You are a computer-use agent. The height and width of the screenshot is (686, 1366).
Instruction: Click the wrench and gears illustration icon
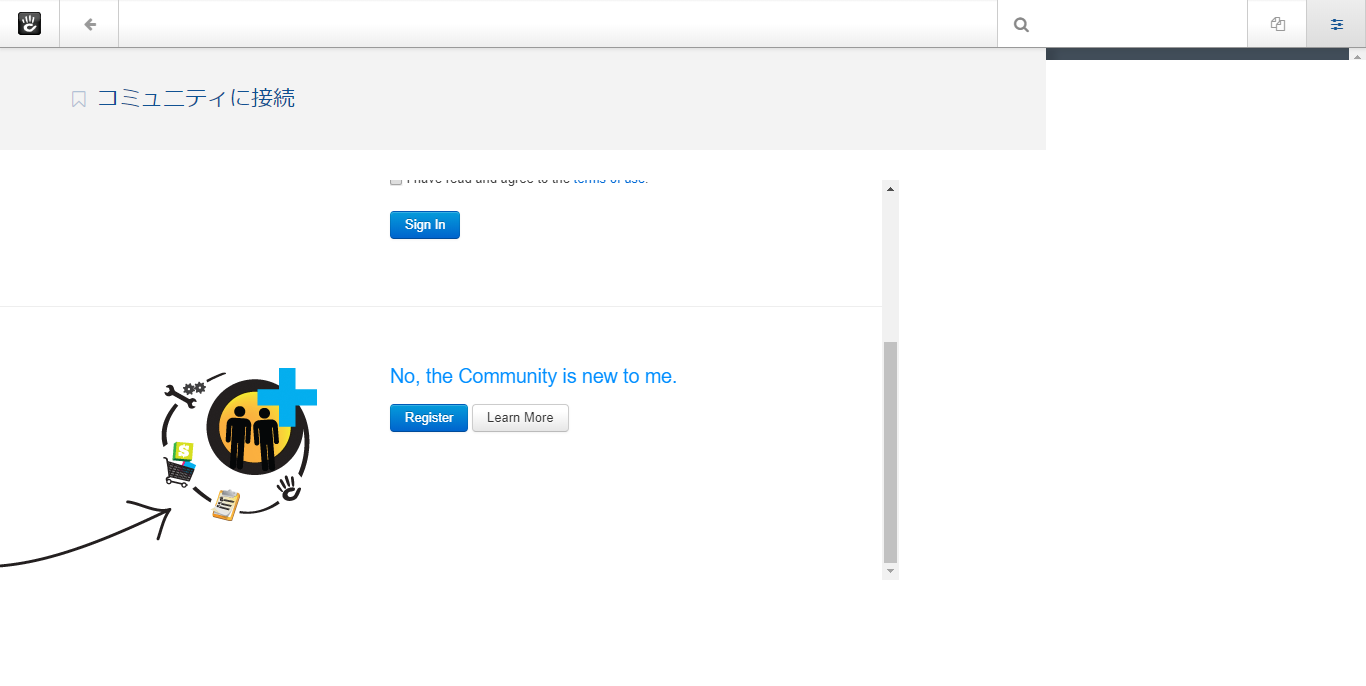(184, 393)
